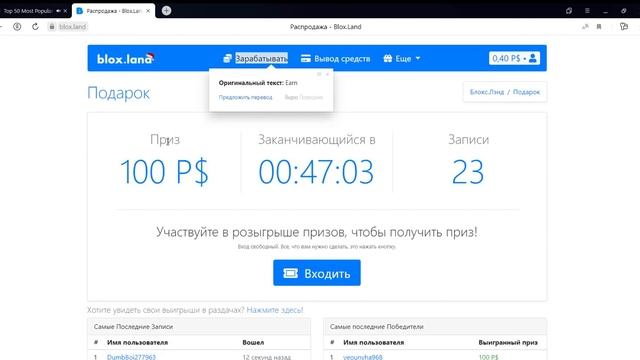Click the Подарок breadcrumb item

(526, 92)
